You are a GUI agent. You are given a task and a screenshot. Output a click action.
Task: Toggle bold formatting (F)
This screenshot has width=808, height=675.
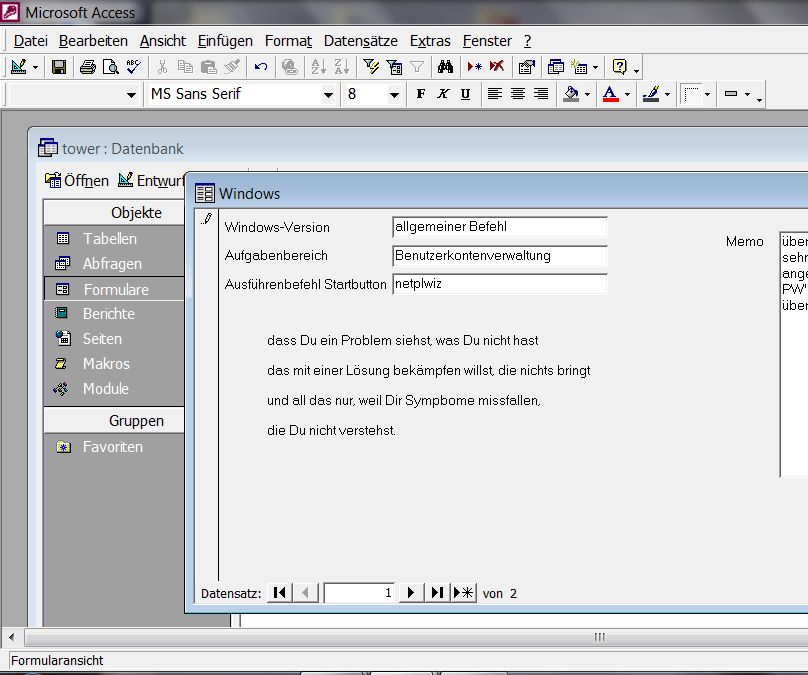click(420, 94)
